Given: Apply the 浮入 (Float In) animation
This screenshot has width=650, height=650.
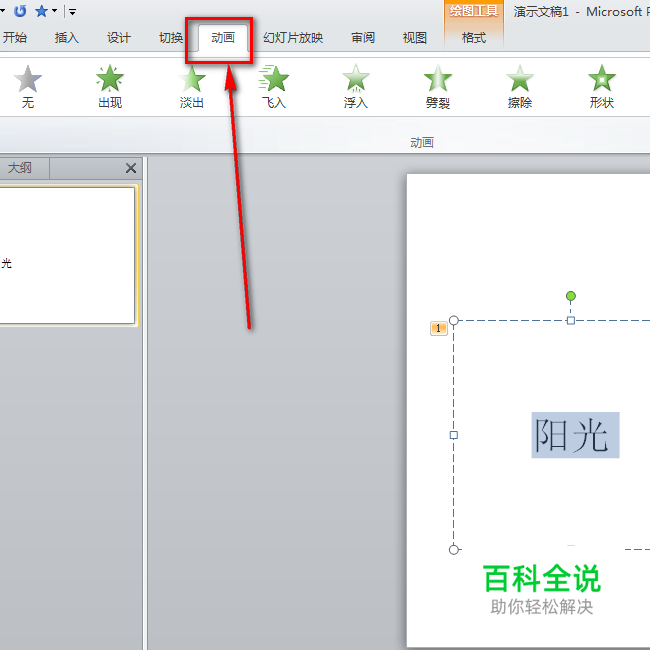Looking at the screenshot, I should point(356,87).
